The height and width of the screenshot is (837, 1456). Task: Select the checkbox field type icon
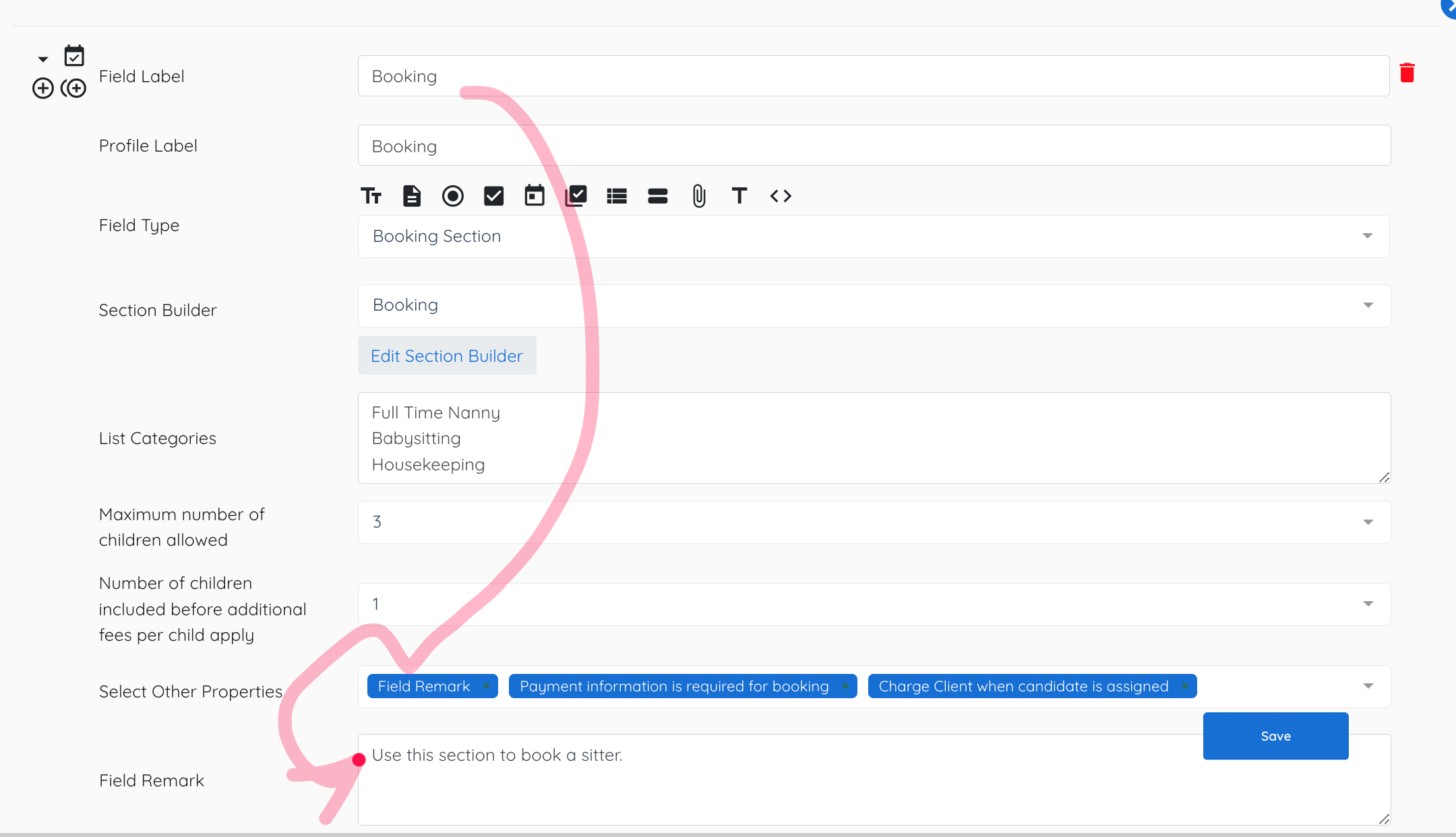[494, 196]
